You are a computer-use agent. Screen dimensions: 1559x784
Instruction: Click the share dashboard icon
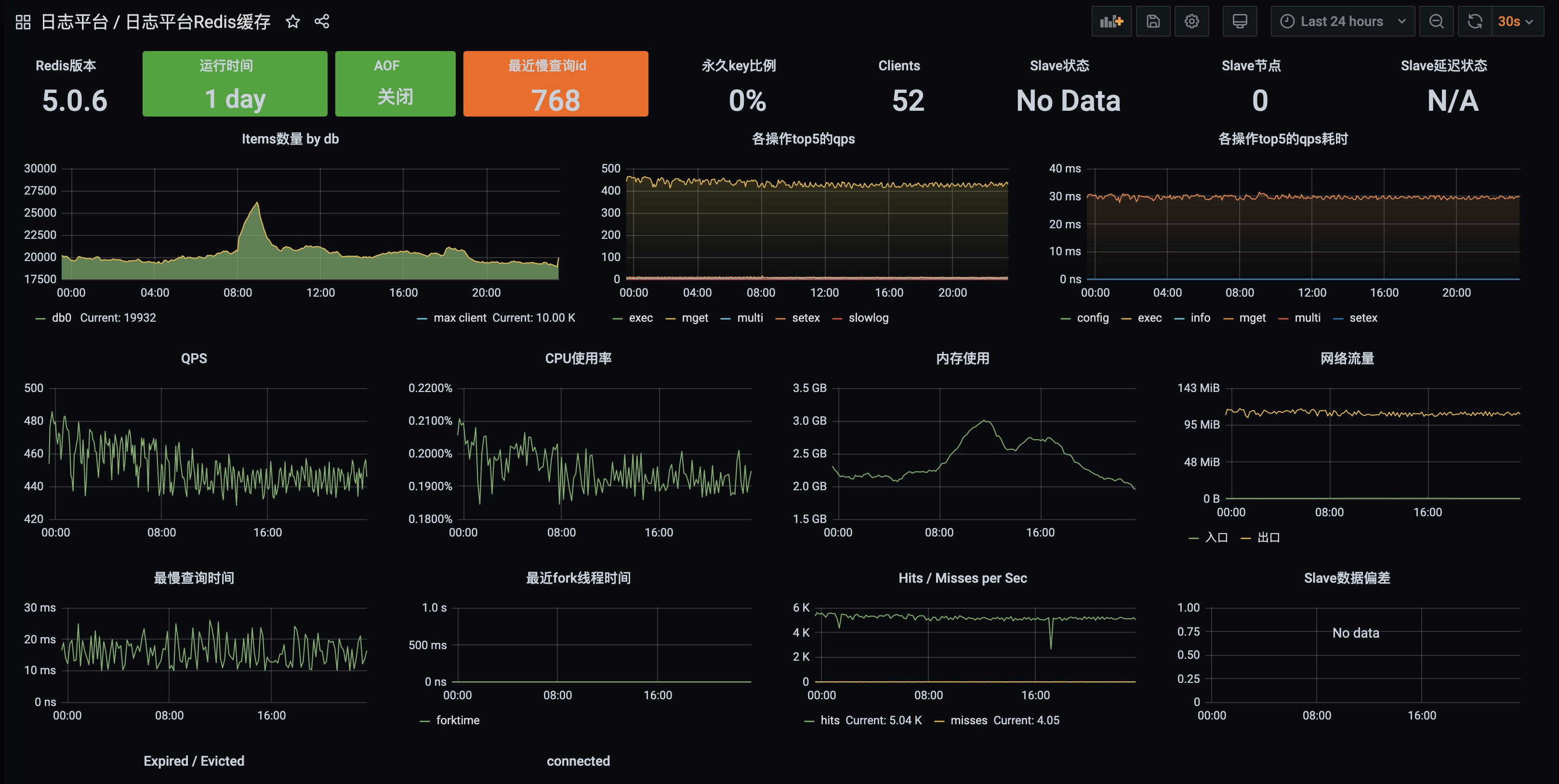[322, 22]
